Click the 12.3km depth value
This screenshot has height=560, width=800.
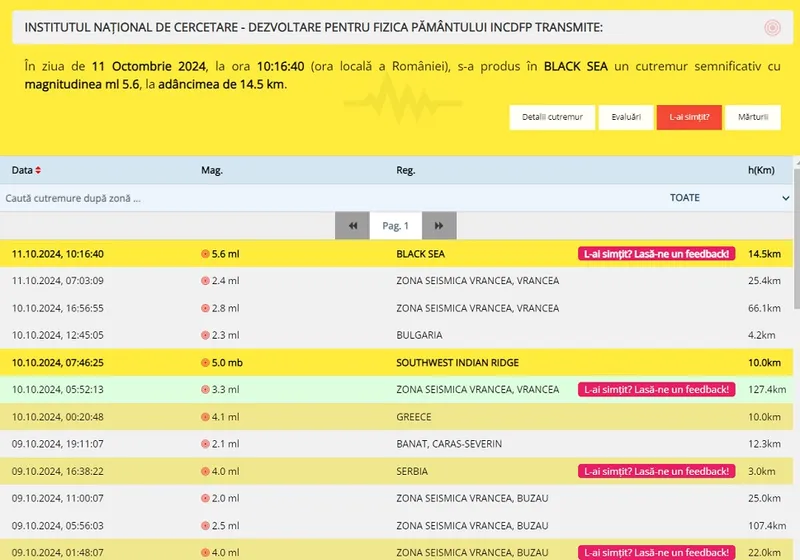(x=764, y=444)
